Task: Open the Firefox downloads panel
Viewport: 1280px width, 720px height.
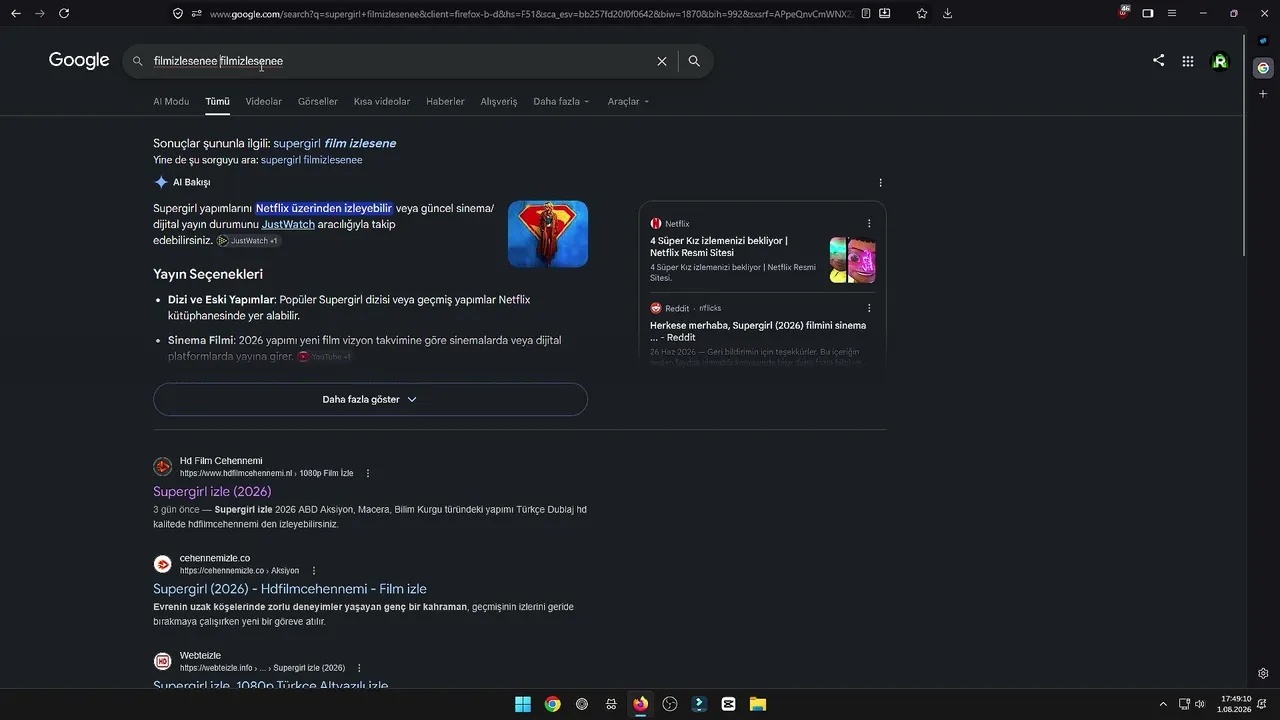Action: pyautogui.click(x=947, y=14)
